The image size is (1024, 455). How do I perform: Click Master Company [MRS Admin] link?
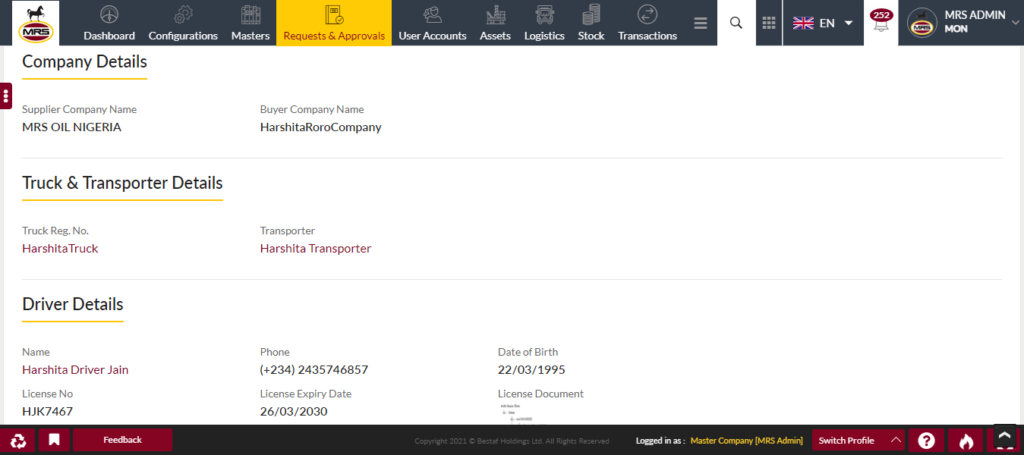746,441
